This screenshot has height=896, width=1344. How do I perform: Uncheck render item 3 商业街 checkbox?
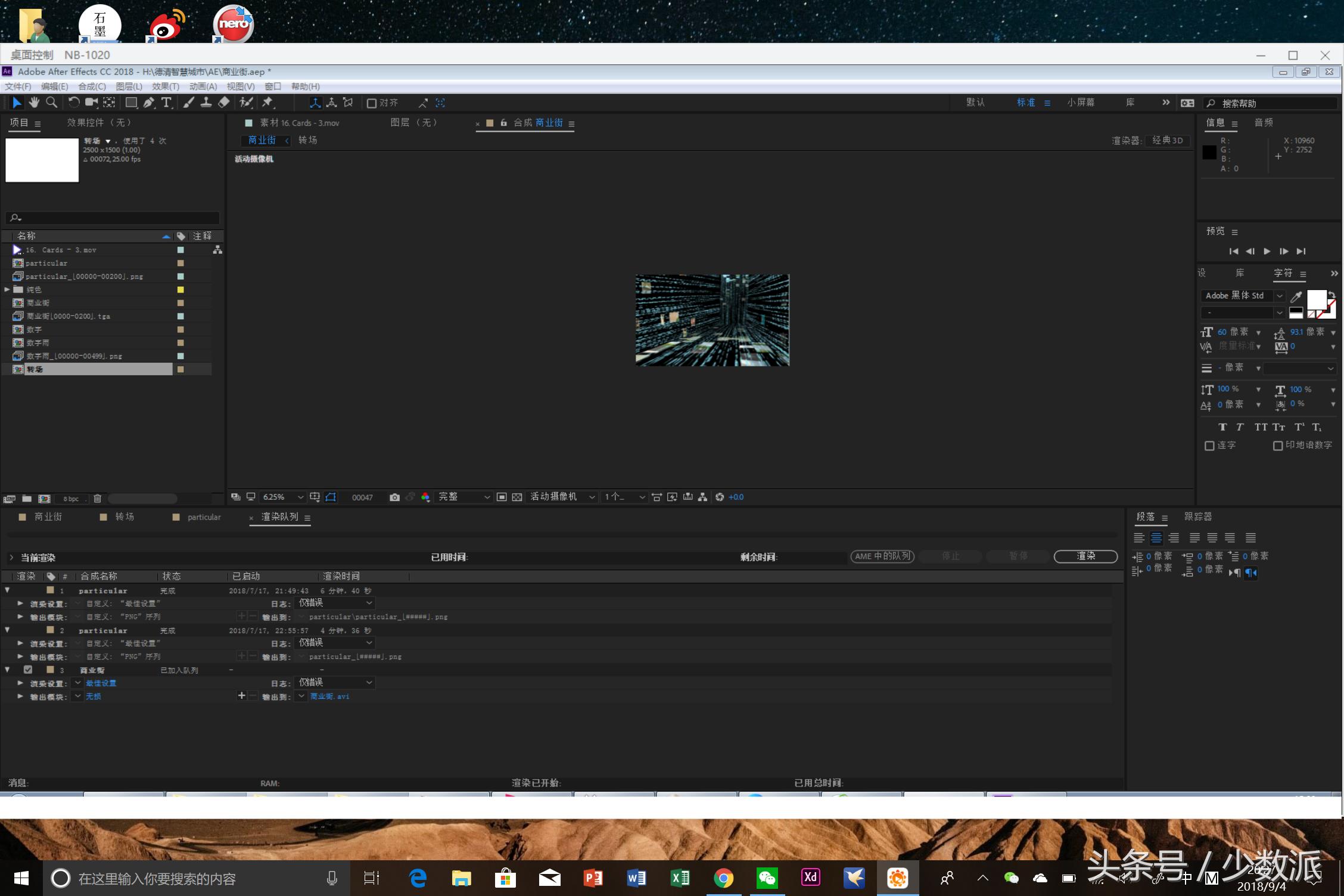coord(28,670)
